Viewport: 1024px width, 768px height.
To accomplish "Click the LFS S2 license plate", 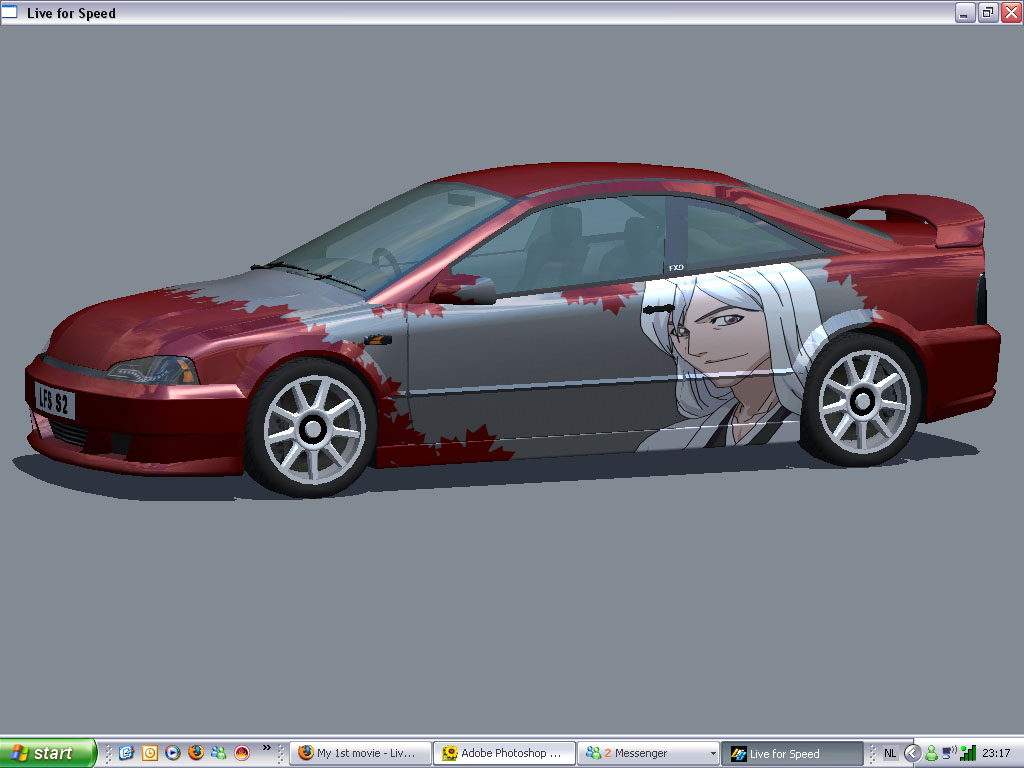I will click(x=54, y=400).
